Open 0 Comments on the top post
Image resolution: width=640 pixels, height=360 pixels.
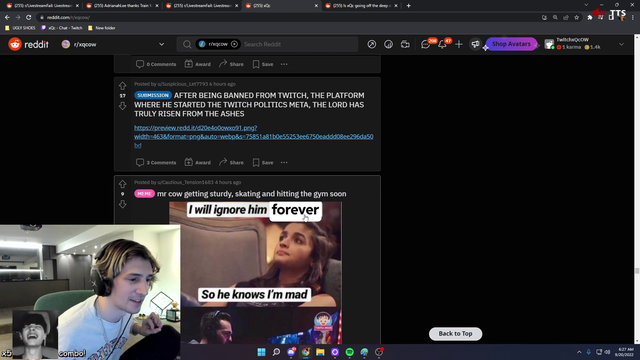tap(156, 64)
